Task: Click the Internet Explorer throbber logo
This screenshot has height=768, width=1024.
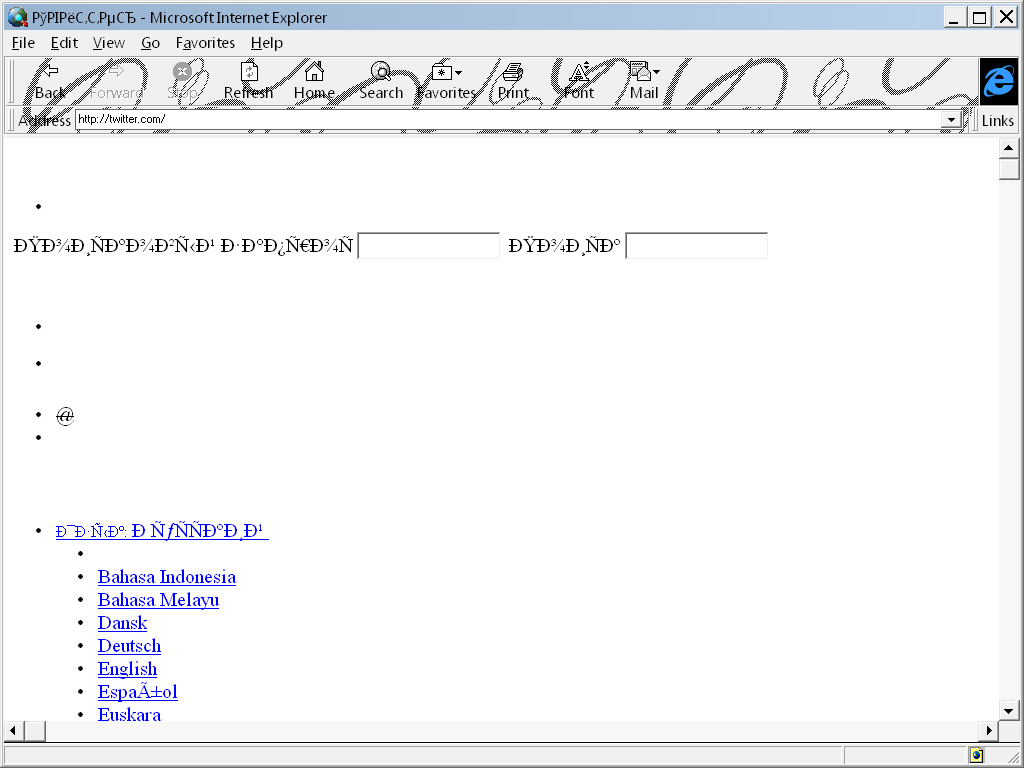Action: [x=998, y=82]
